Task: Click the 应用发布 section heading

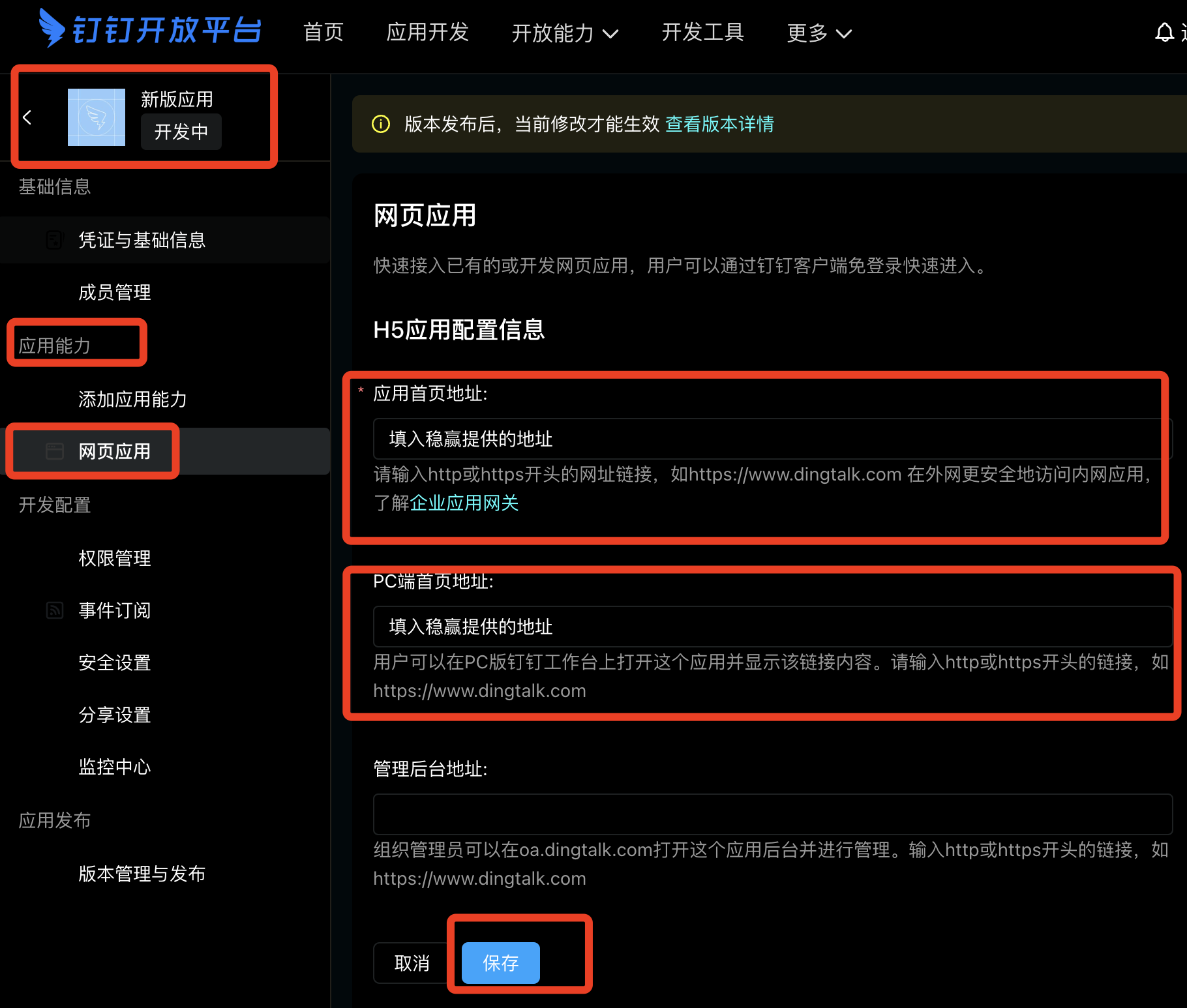Action: coord(55,820)
